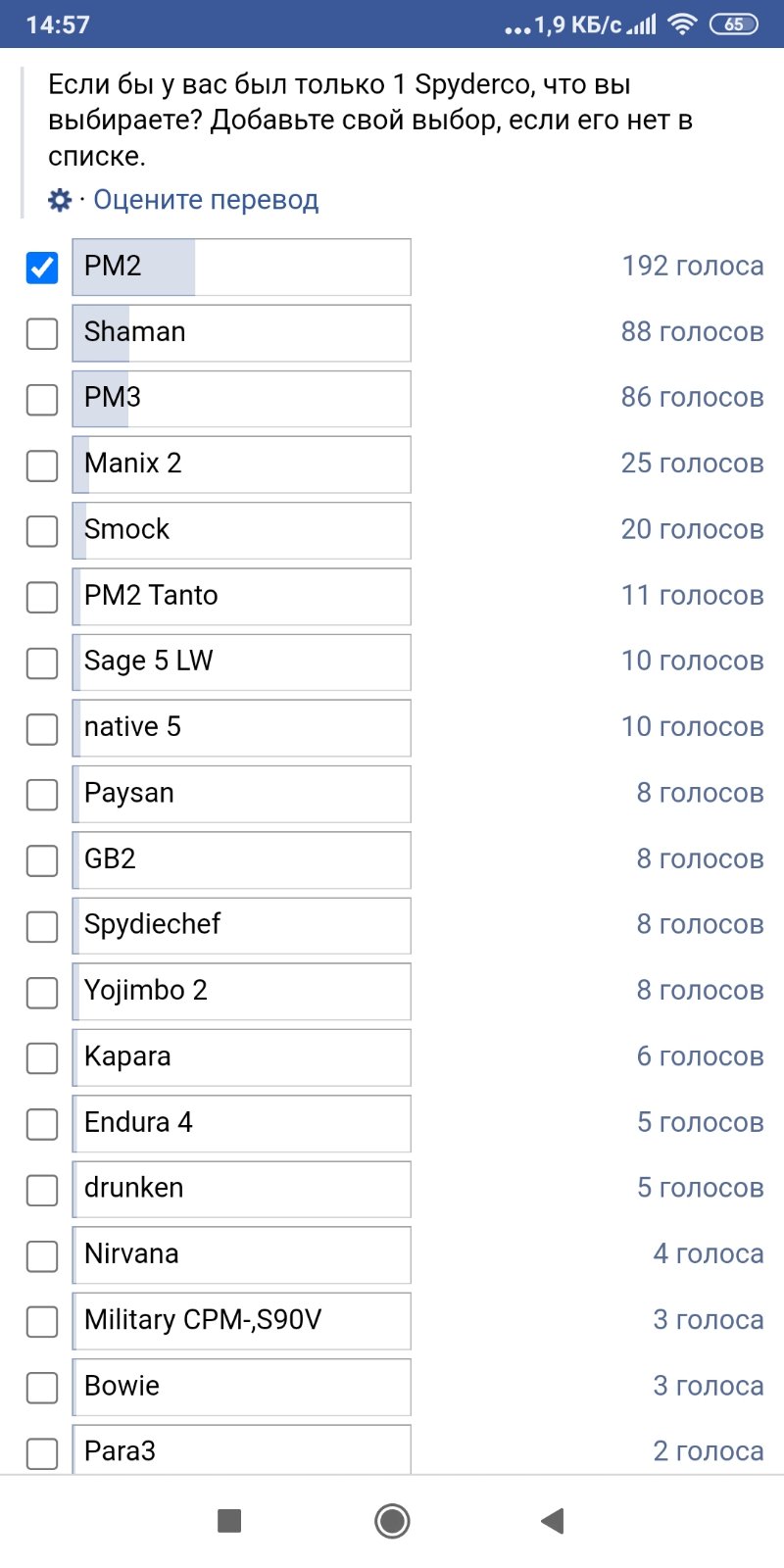Mark the Para3 checkbox

coord(42,1452)
